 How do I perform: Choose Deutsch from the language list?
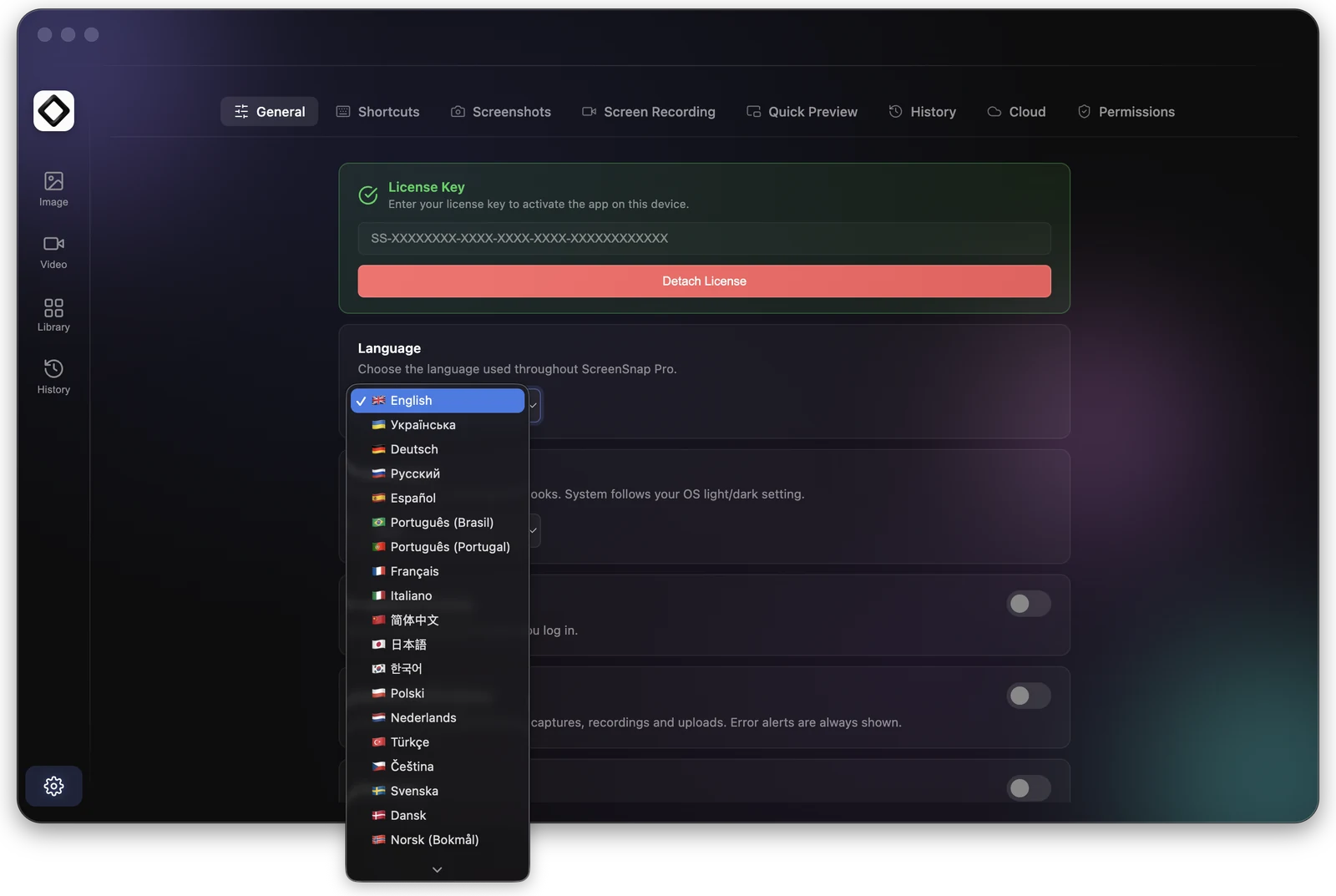tap(438, 449)
